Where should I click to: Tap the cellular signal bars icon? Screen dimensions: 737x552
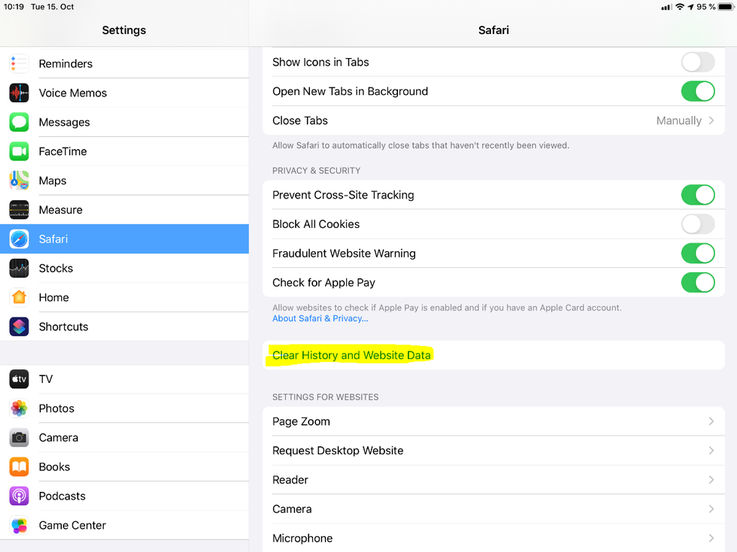pyautogui.click(x=666, y=7)
